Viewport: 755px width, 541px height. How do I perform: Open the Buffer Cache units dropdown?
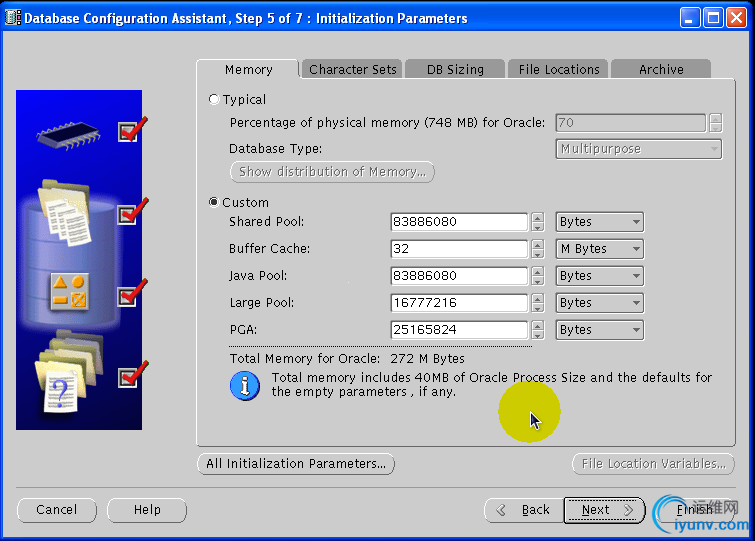pos(599,249)
